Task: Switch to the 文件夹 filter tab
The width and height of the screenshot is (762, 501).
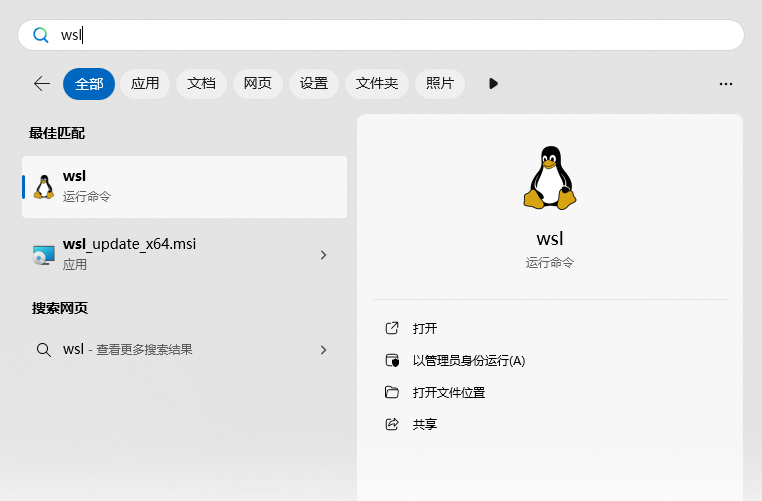Action: click(x=377, y=84)
